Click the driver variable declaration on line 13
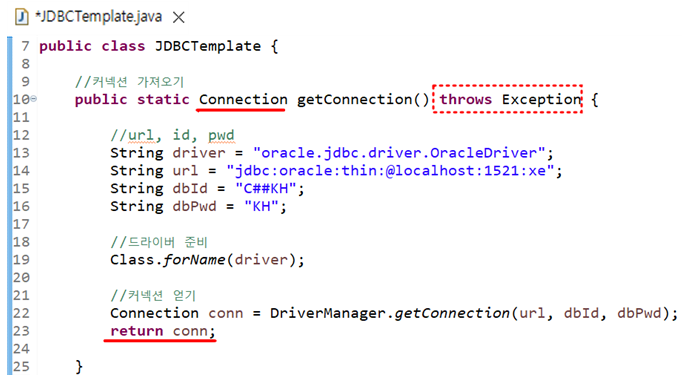Screen dimensions: 682x375 click(x=199, y=153)
